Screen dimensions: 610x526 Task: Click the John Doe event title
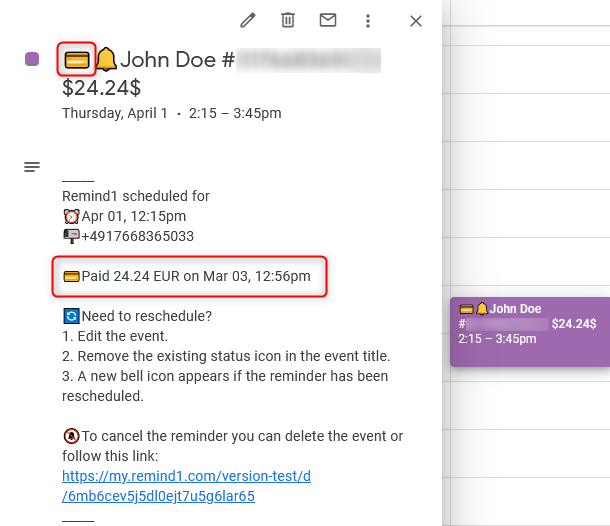click(x=168, y=60)
